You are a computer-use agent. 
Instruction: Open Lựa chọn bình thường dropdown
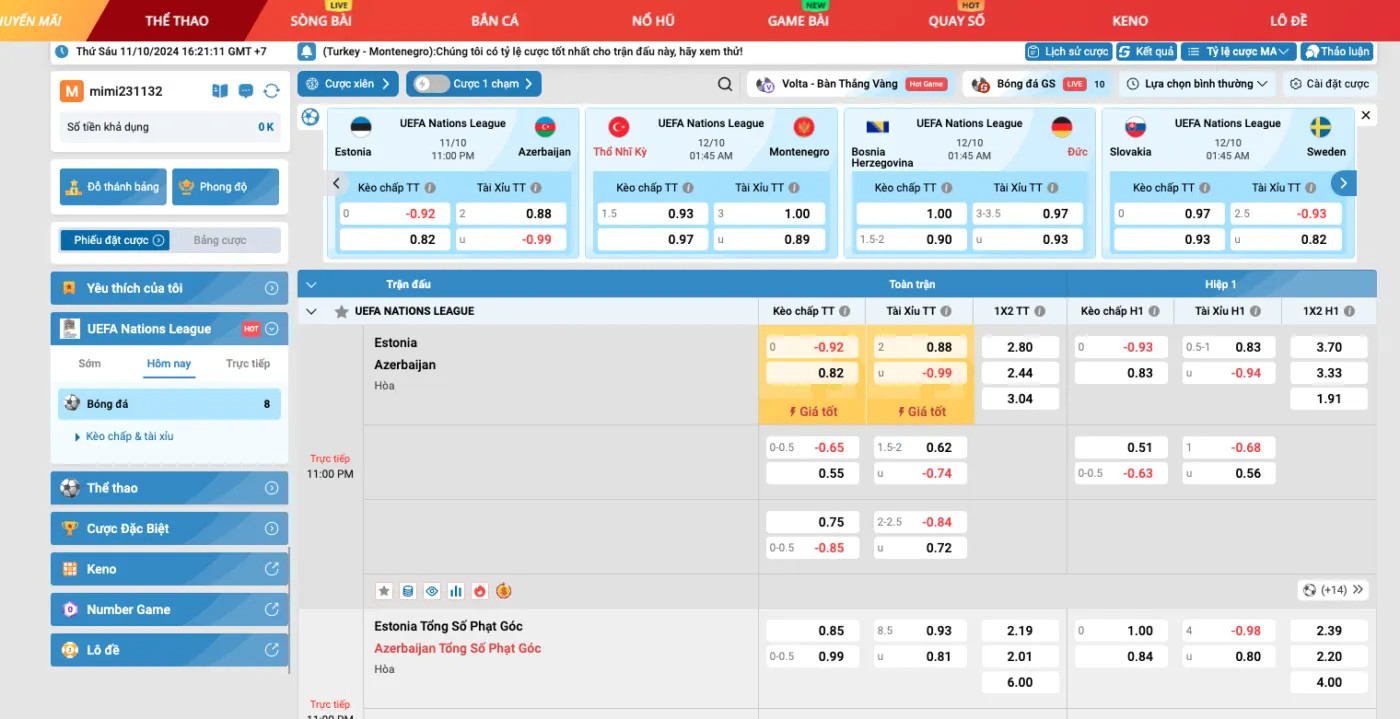coord(1197,84)
